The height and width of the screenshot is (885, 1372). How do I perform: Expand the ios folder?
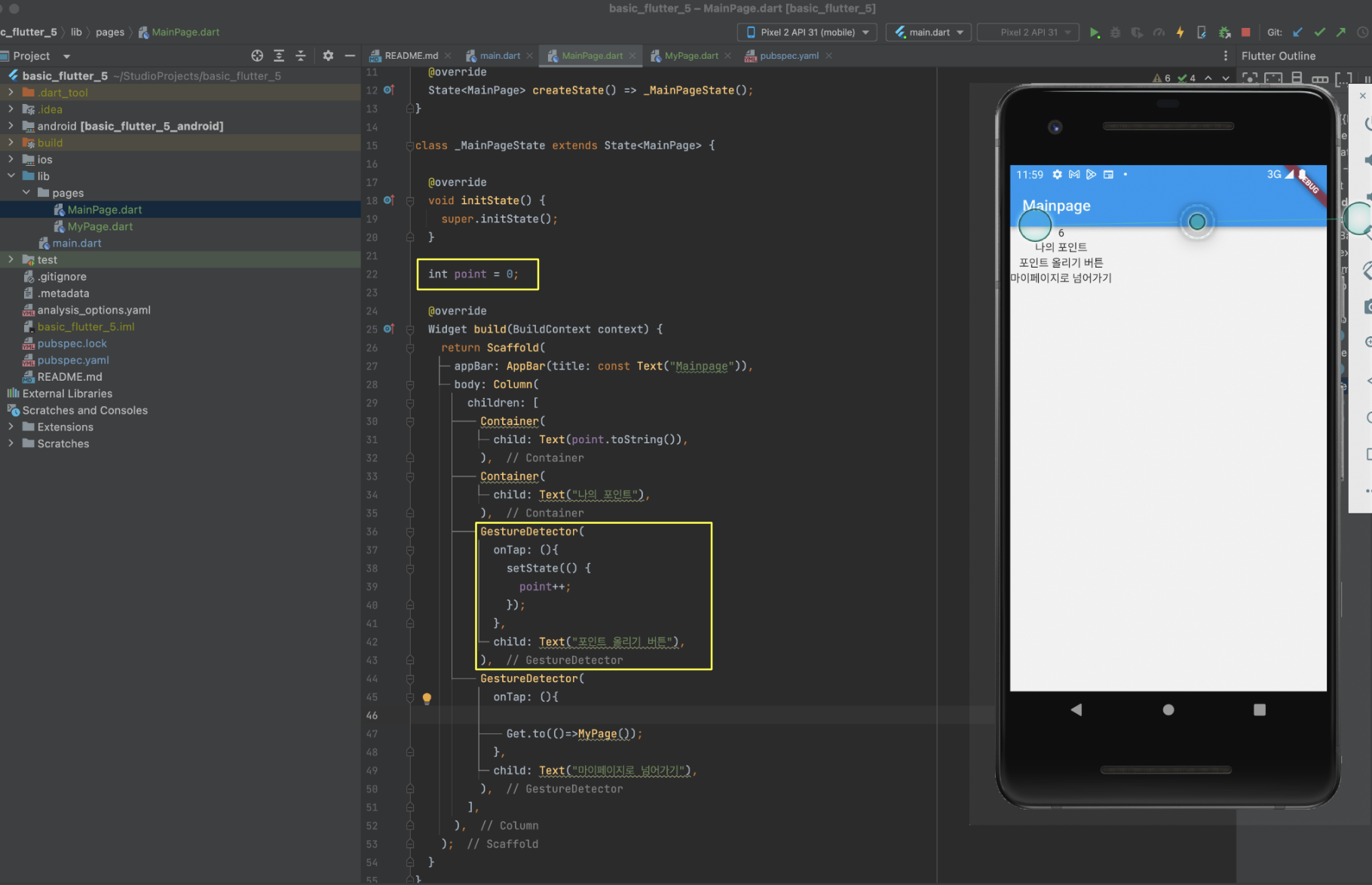11,159
